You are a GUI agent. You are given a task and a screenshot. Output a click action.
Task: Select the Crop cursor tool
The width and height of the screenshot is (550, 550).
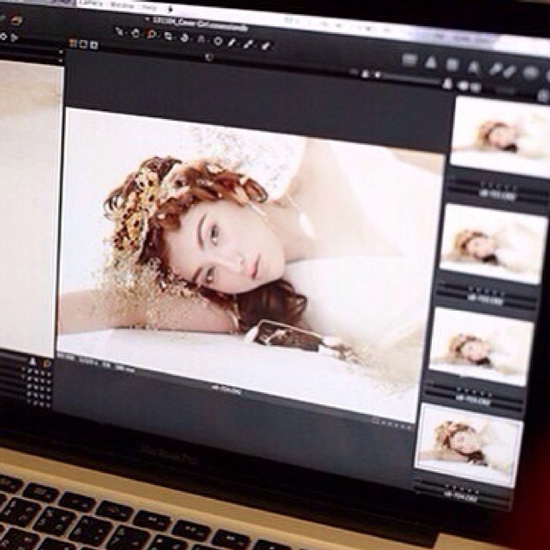[168, 36]
